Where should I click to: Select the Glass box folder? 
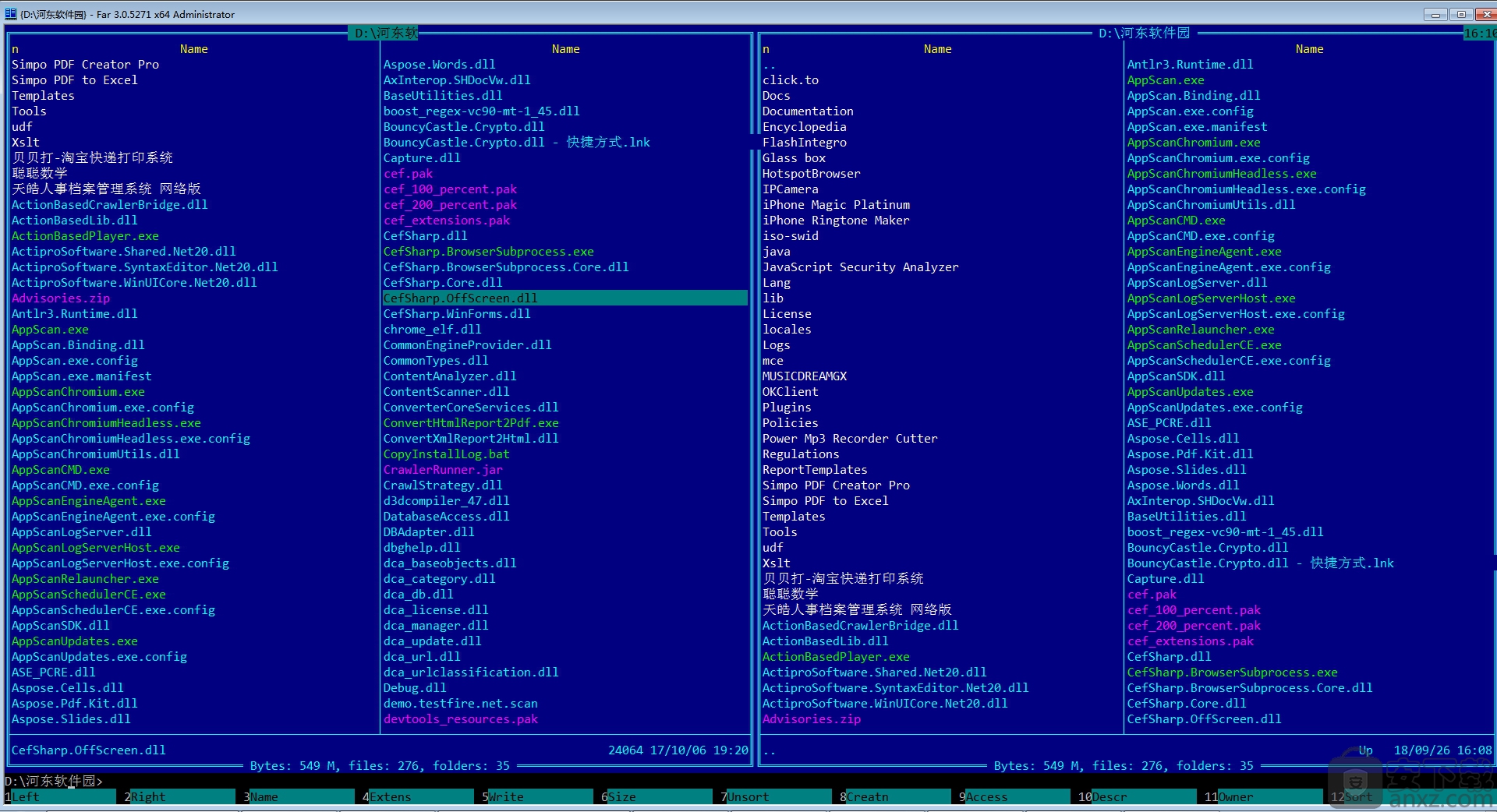coord(794,157)
